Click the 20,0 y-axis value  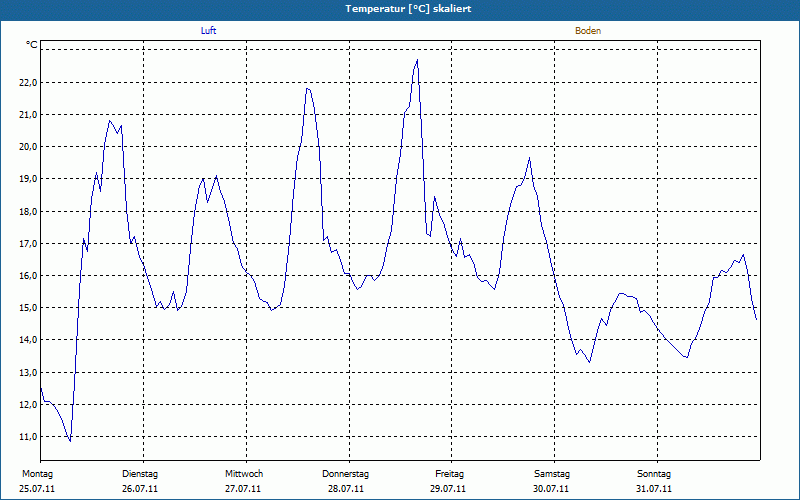coord(28,146)
